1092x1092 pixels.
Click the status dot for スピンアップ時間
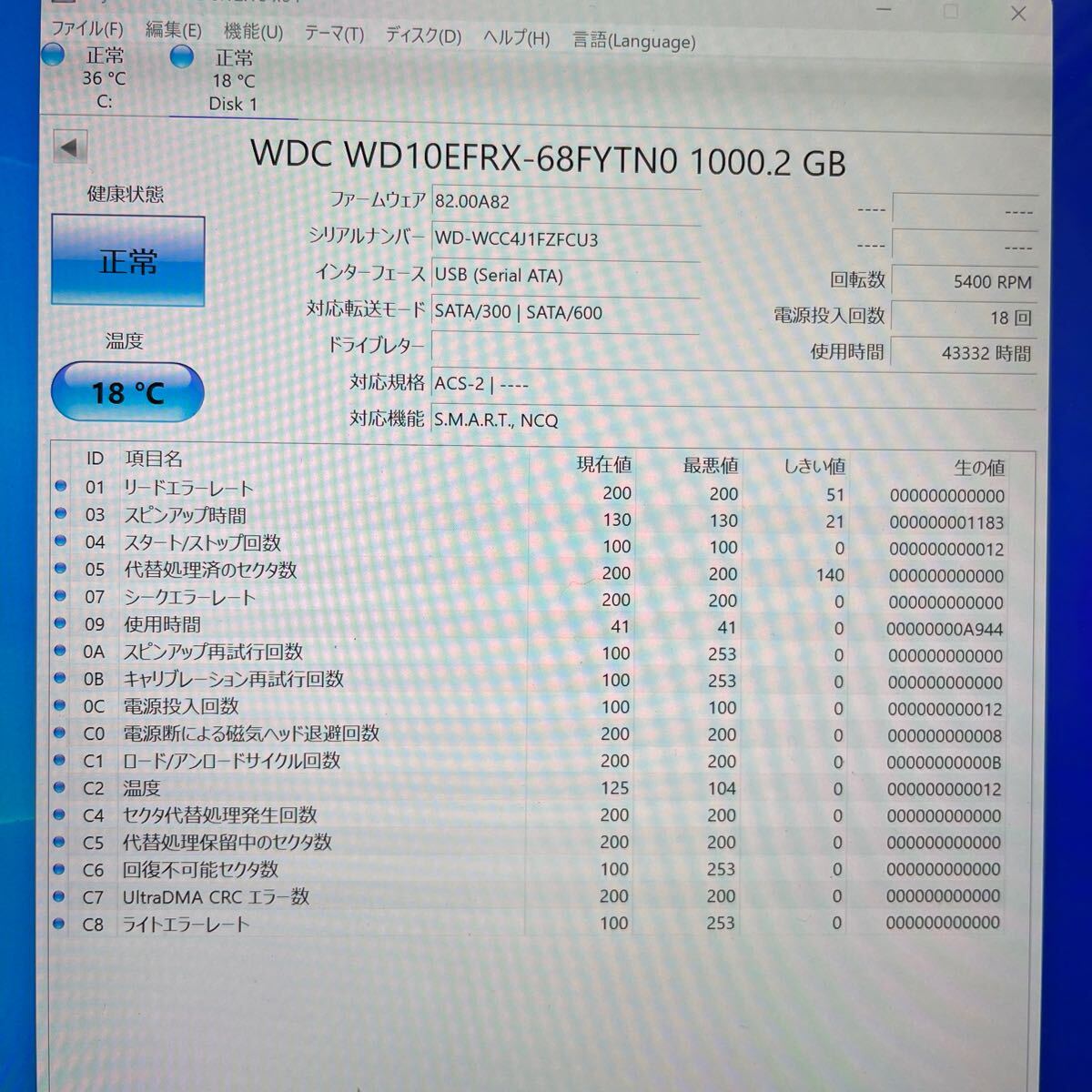tap(61, 513)
